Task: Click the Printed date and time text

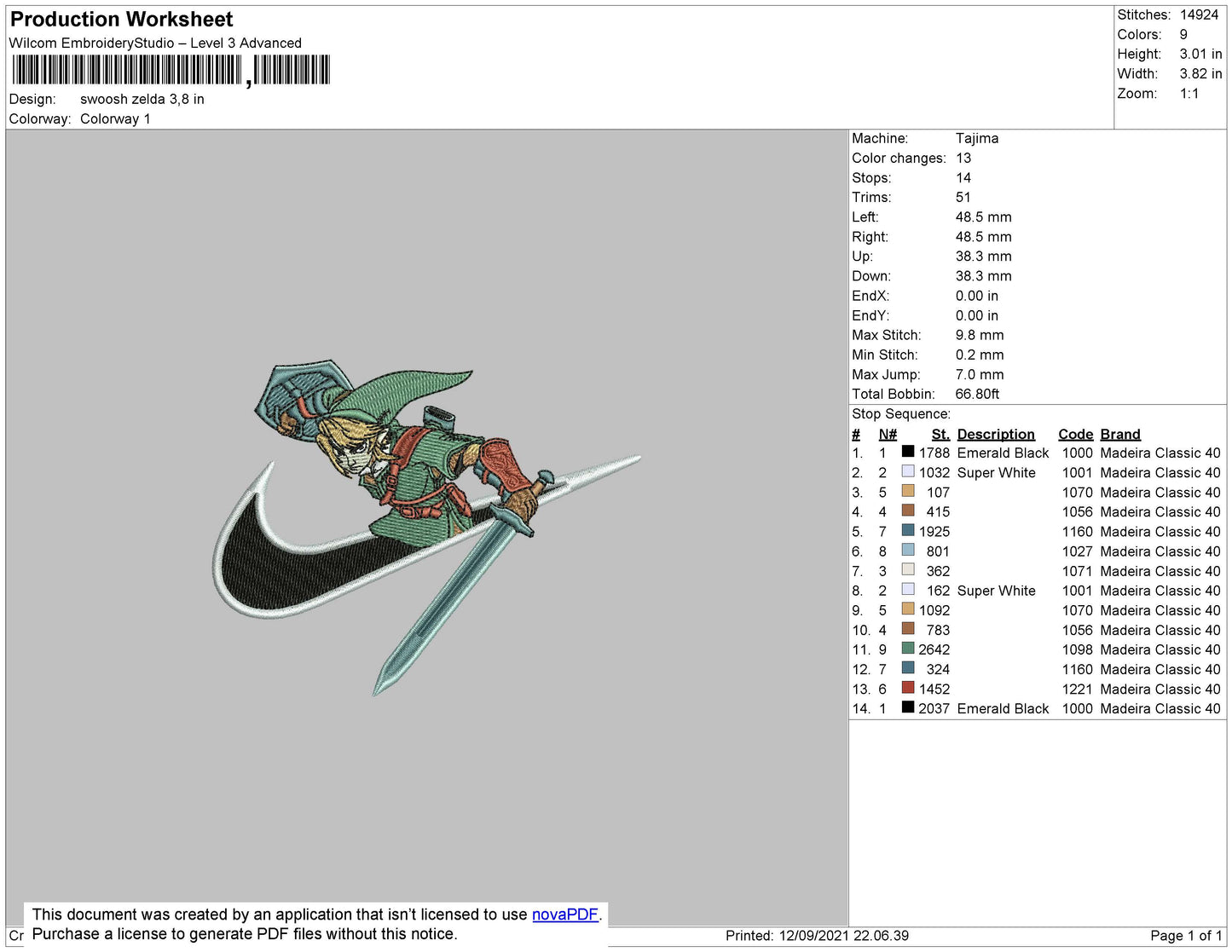Action: pyautogui.click(x=816, y=936)
